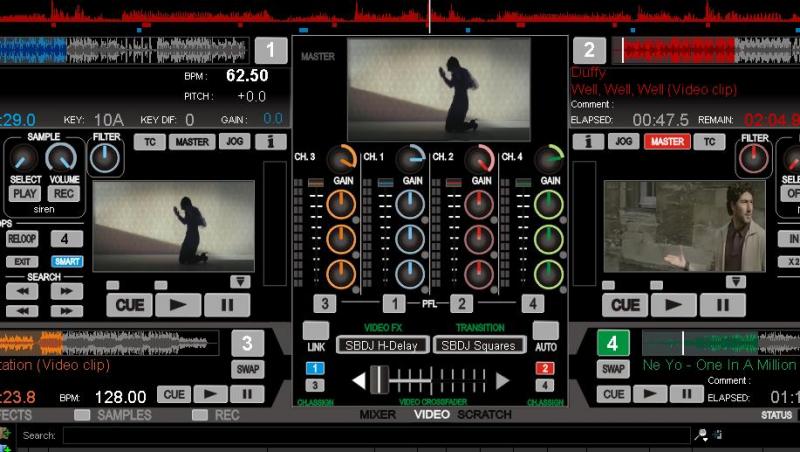The width and height of the screenshot is (800, 452).
Task: Click the sampler PLAY button
Action: point(24,194)
